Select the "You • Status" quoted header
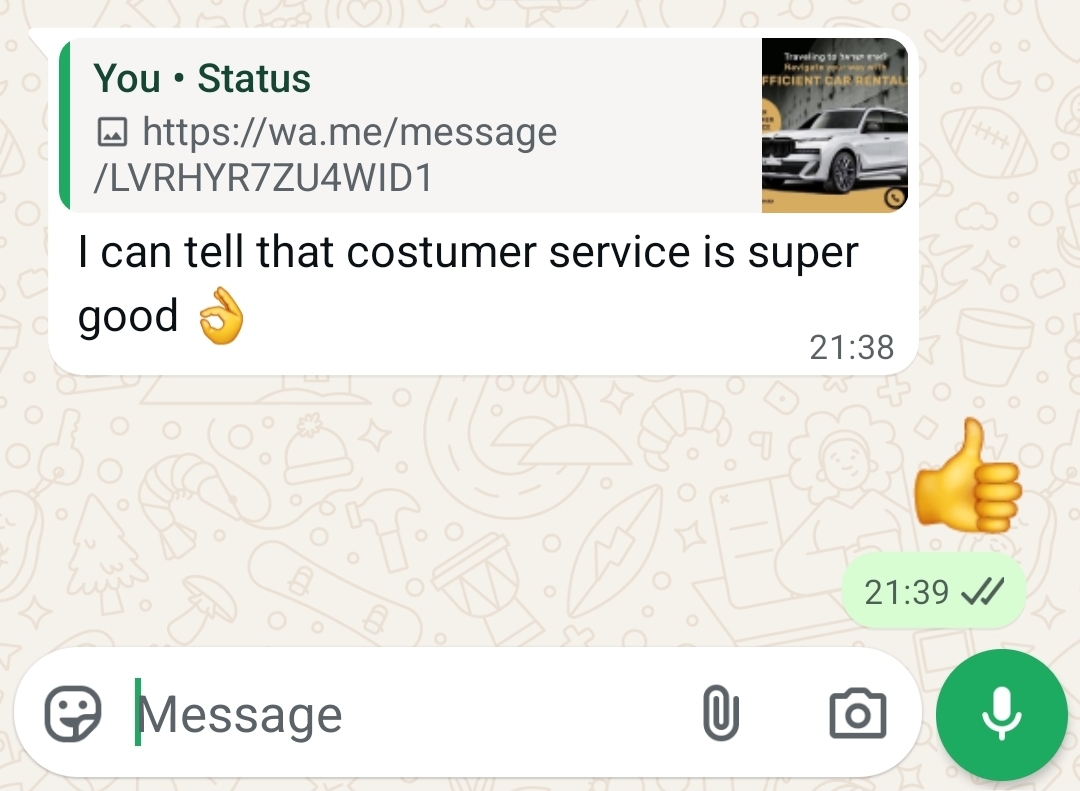1080x791 pixels. pos(202,78)
